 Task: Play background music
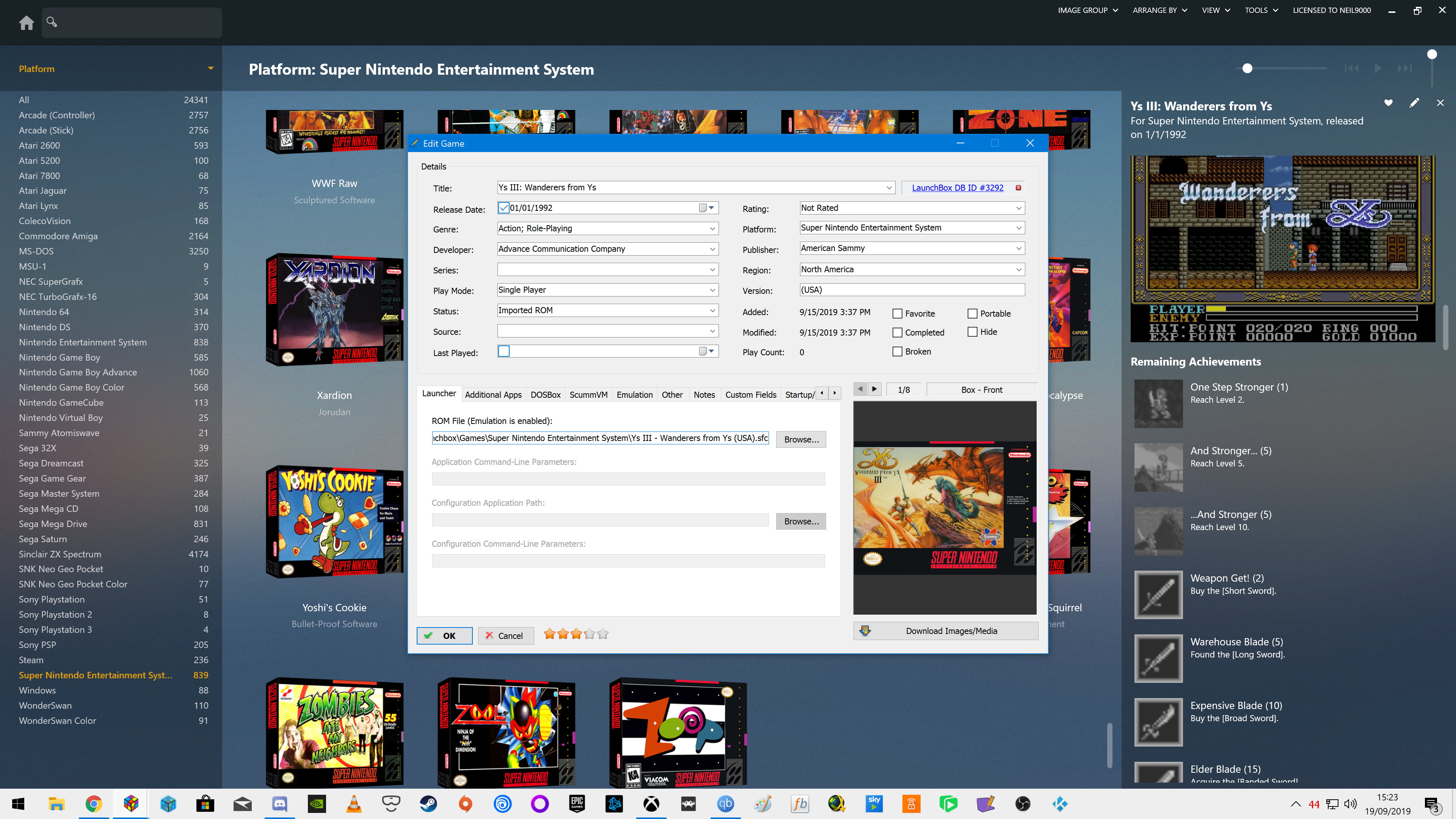[x=1378, y=68]
